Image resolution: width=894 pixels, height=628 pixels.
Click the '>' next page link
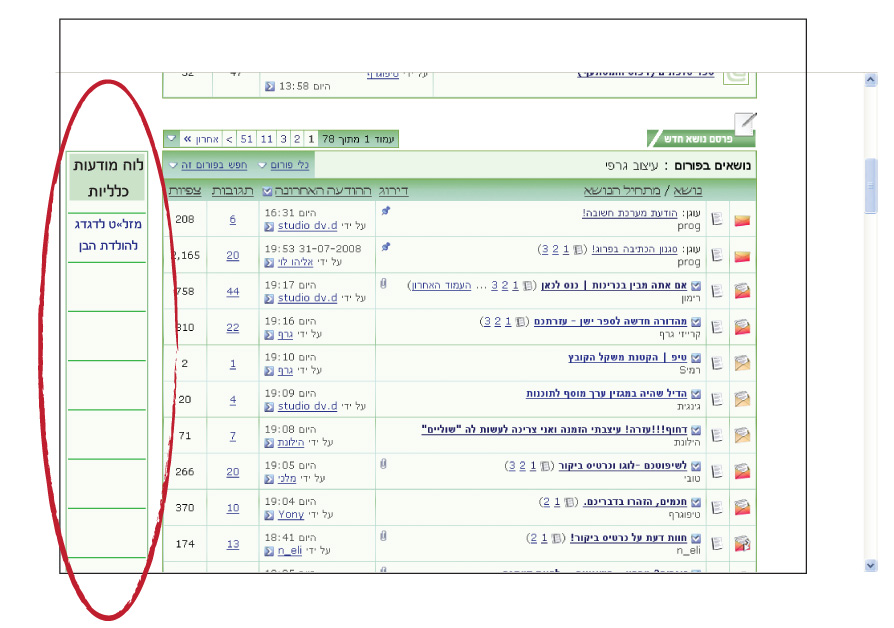click(229, 139)
